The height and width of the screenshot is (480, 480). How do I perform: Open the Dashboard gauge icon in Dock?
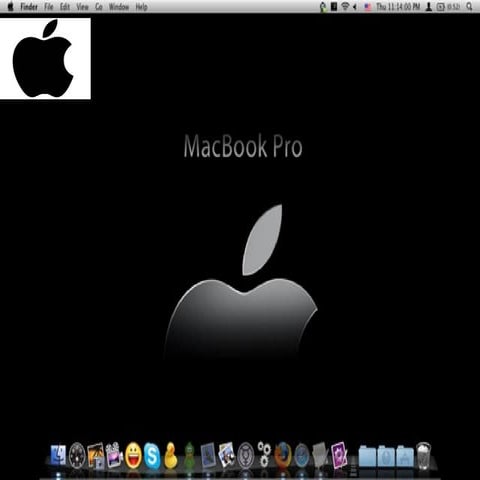pos(77,455)
